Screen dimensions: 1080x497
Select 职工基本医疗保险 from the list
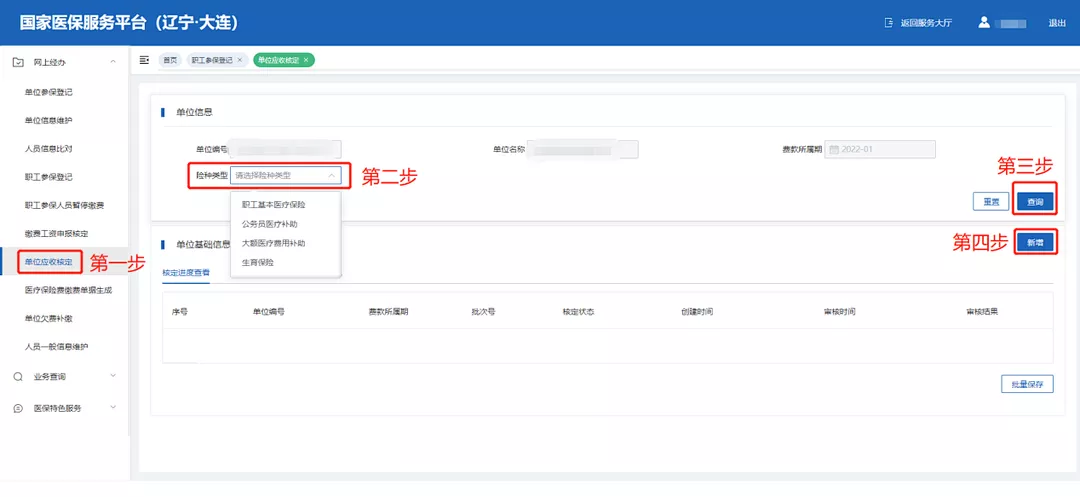pyautogui.click(x=273, y=205)
